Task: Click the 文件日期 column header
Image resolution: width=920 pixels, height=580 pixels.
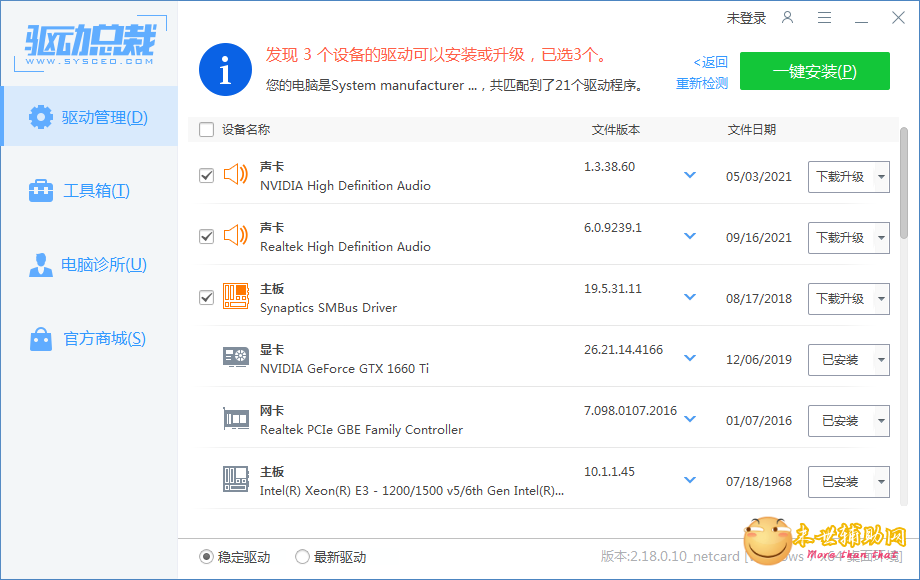Action: pyautogui.click(x=752, y=130)
